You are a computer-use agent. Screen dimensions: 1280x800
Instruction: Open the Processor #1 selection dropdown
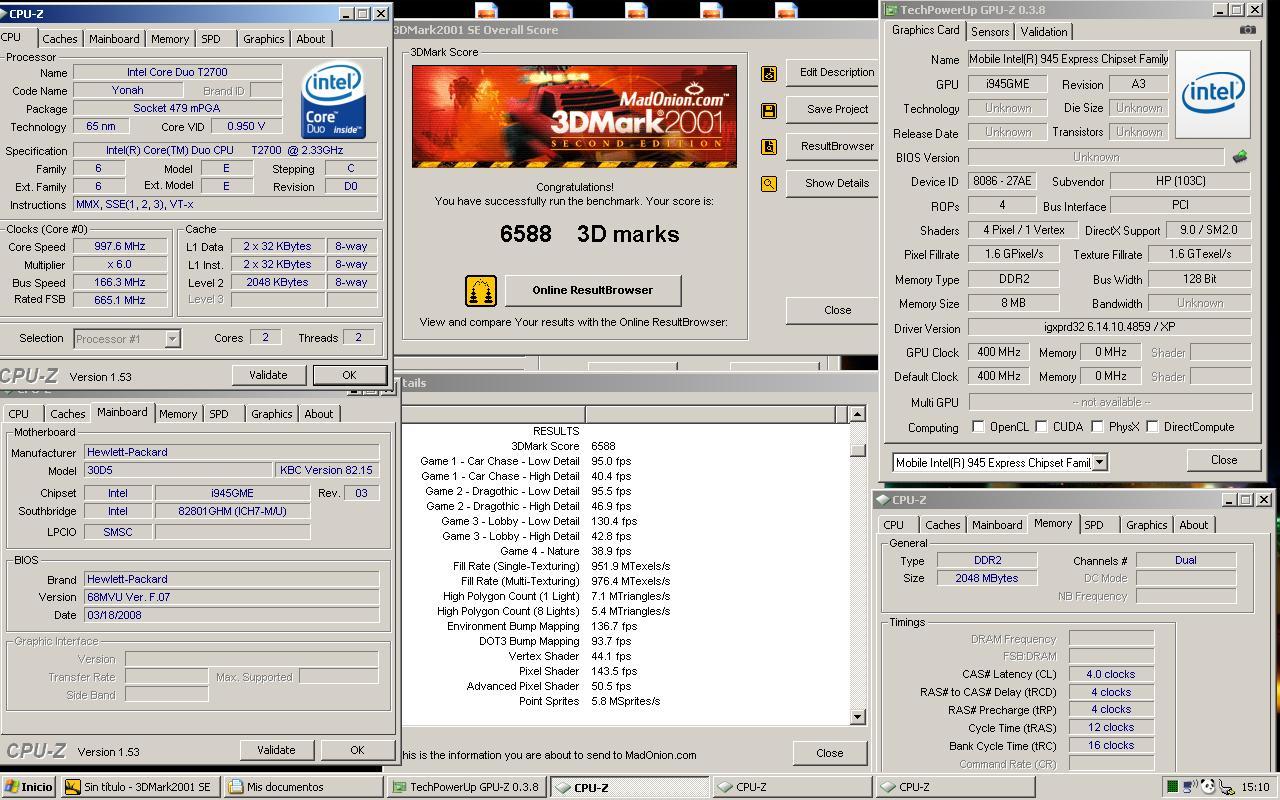click(172, 339)
